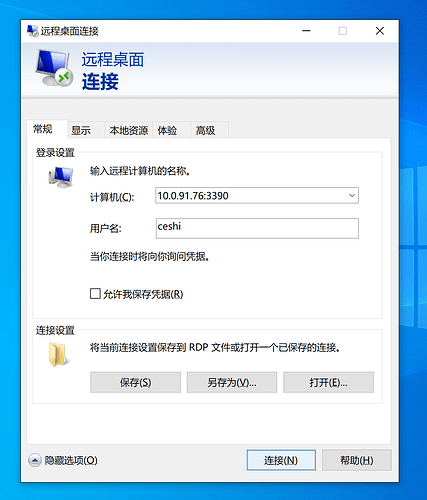This screenshot has height=500, width=427.
Task: Click 另存为(V)... button
Action: (x=232, y=382)
